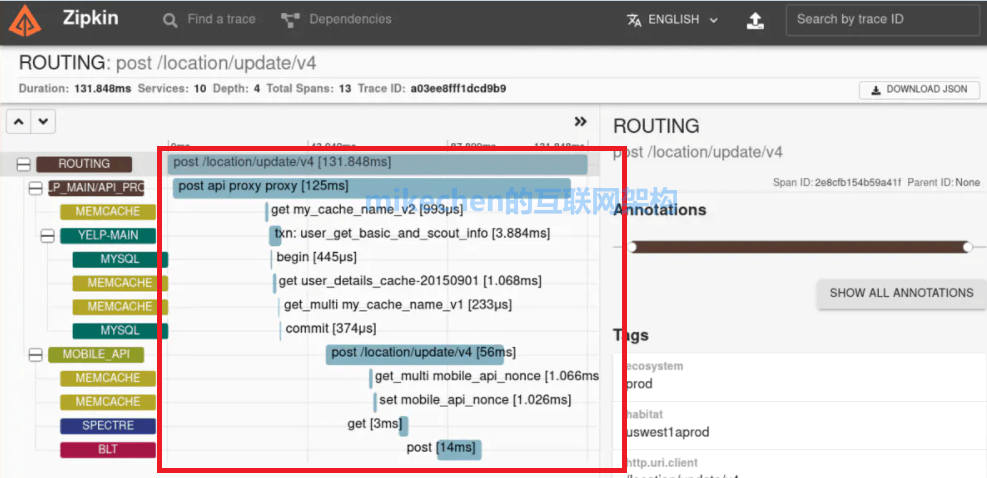987x478 pixels.
Task: Collapse the ROUTING tree node
Action: (23, 165)
